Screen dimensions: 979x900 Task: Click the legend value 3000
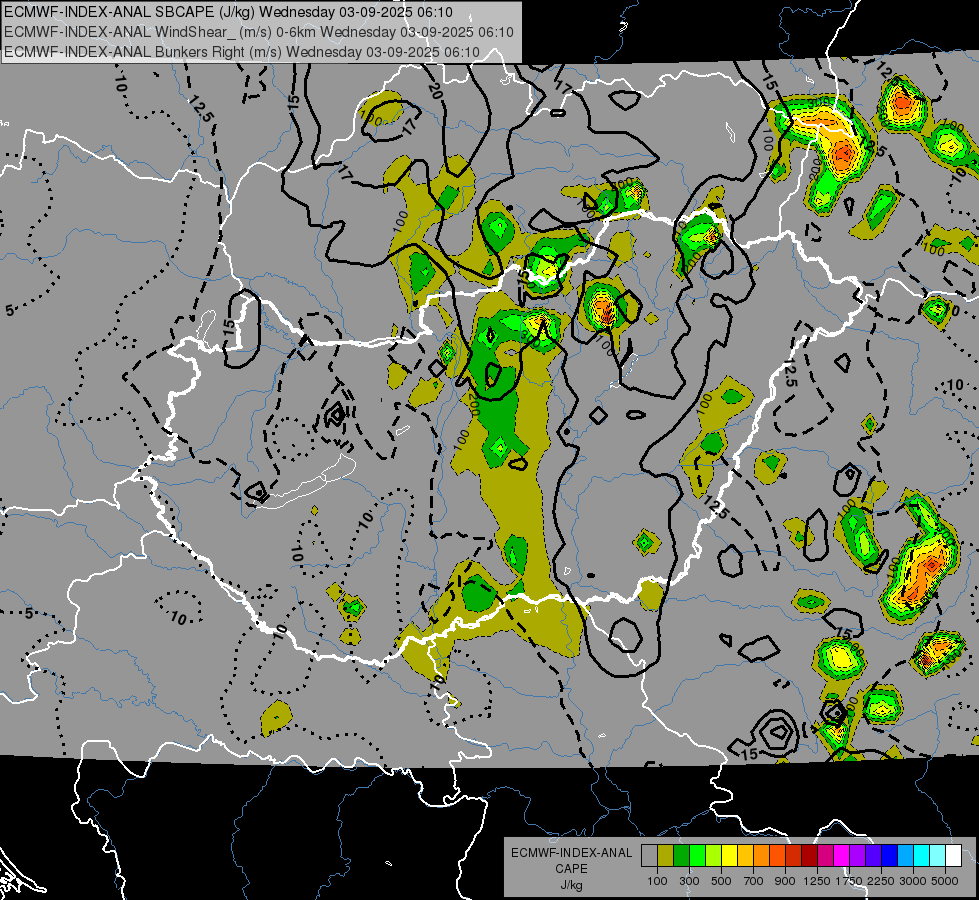click(913, 881)
